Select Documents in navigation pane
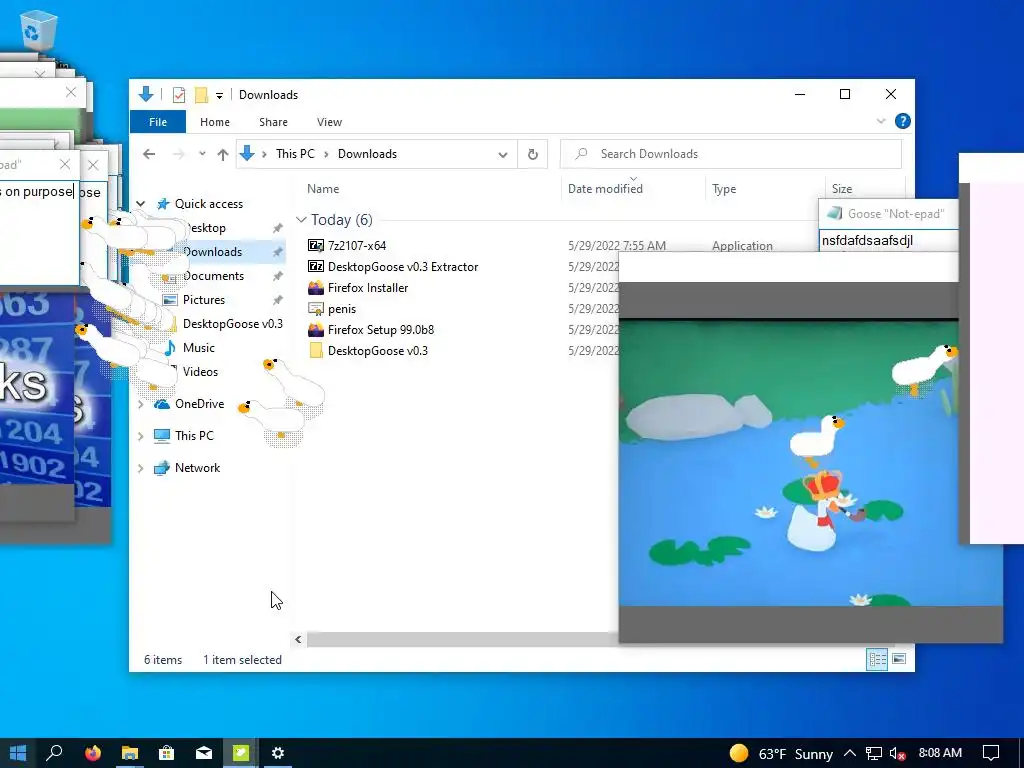Viewport: 1024px width, 768px height. [213, 276]
